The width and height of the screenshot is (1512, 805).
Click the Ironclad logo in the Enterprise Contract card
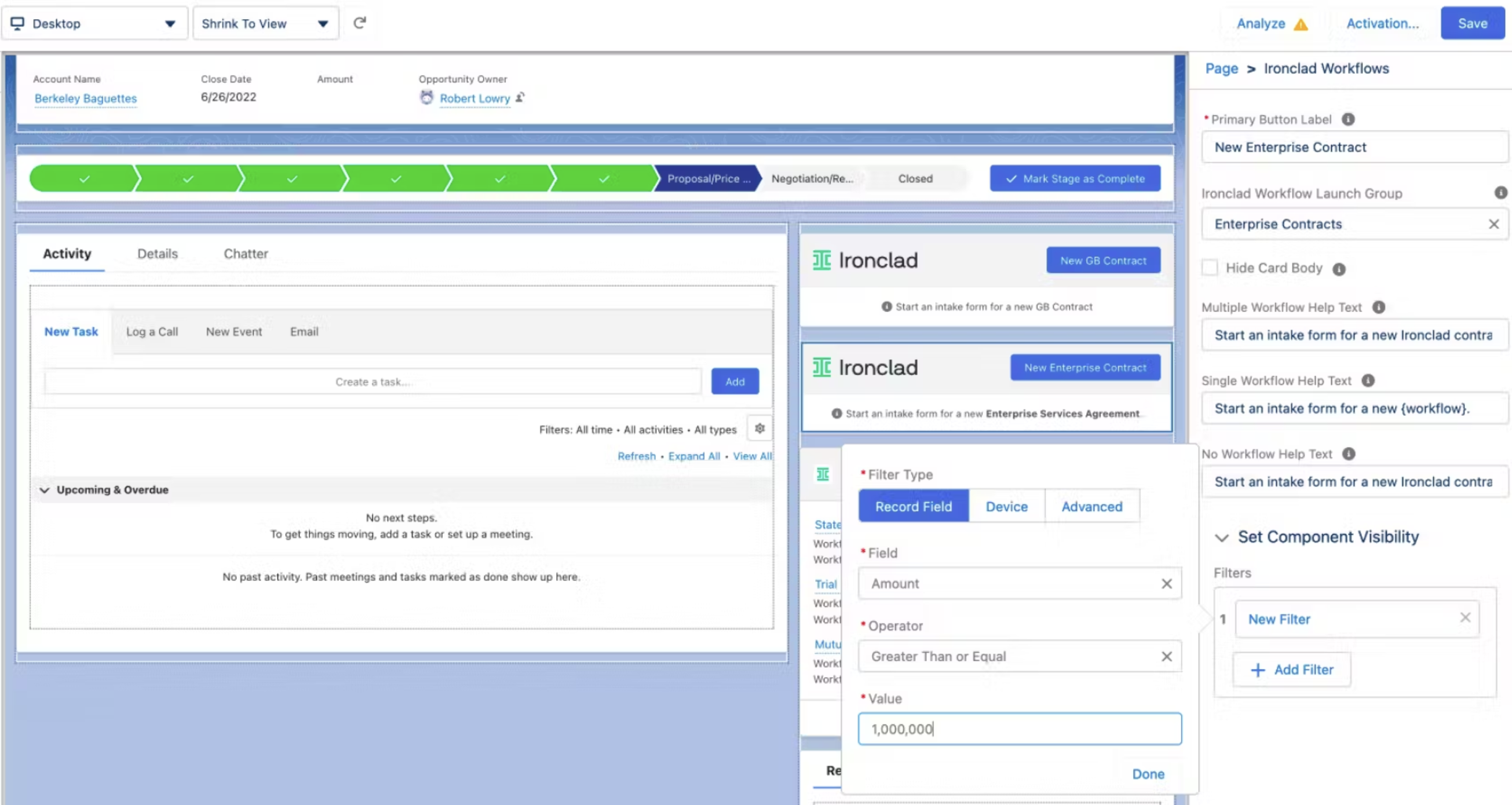tap(865, 368)
